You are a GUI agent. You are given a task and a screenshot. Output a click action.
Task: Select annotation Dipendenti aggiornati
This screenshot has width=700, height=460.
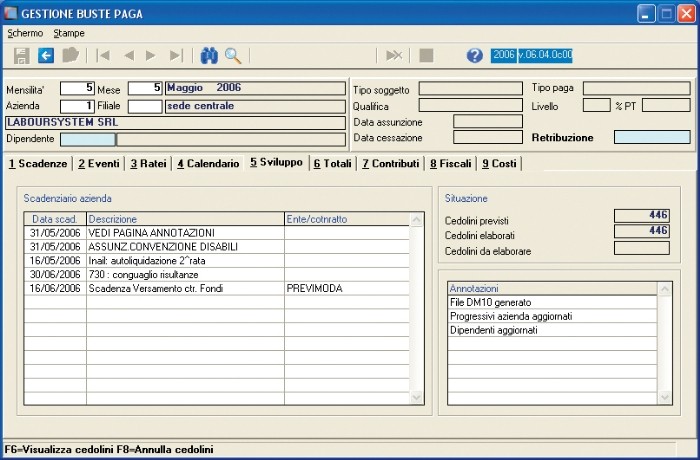click(553, 330)
